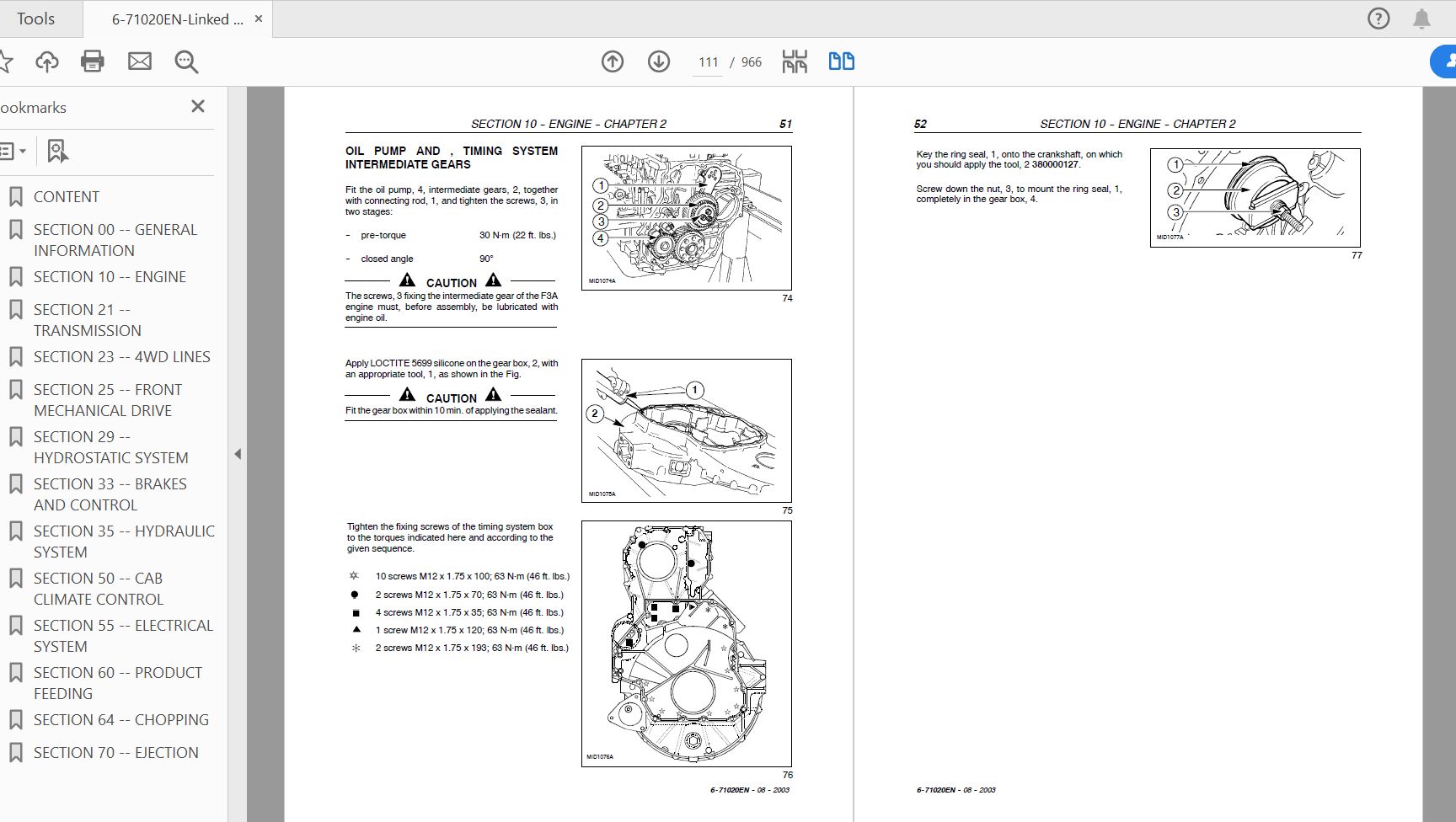The height and width of the screenshot is (822, 1456).
Task: Click the page number input field
Action: pos(708,62)
